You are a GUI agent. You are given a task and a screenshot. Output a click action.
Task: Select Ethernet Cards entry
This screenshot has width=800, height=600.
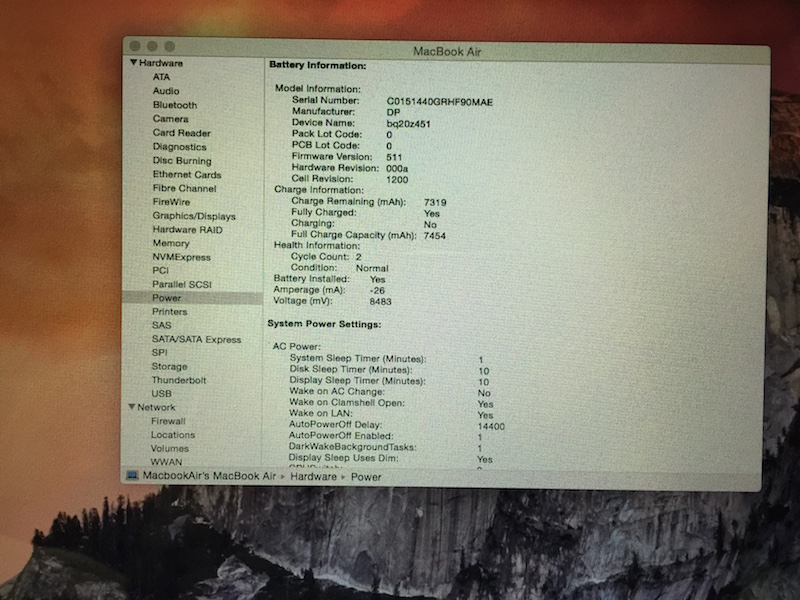click(x=187, y=174)
